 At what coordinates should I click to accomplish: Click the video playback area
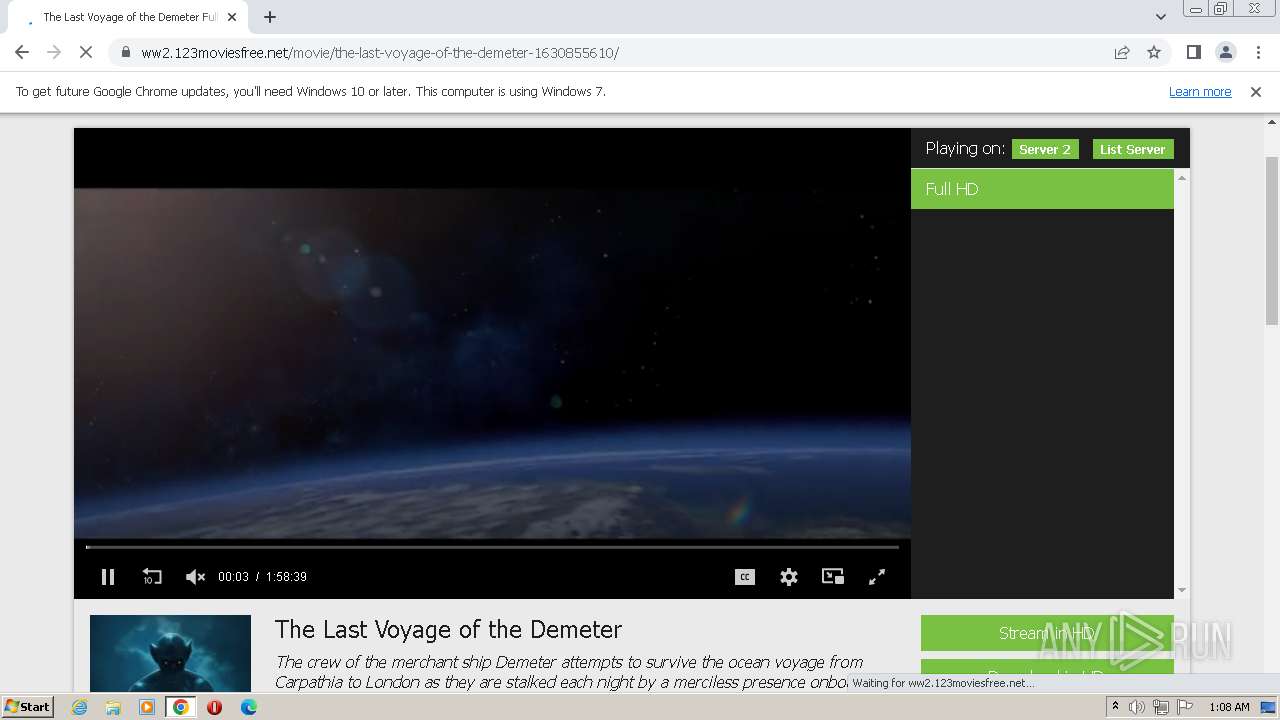click(492, 365)
